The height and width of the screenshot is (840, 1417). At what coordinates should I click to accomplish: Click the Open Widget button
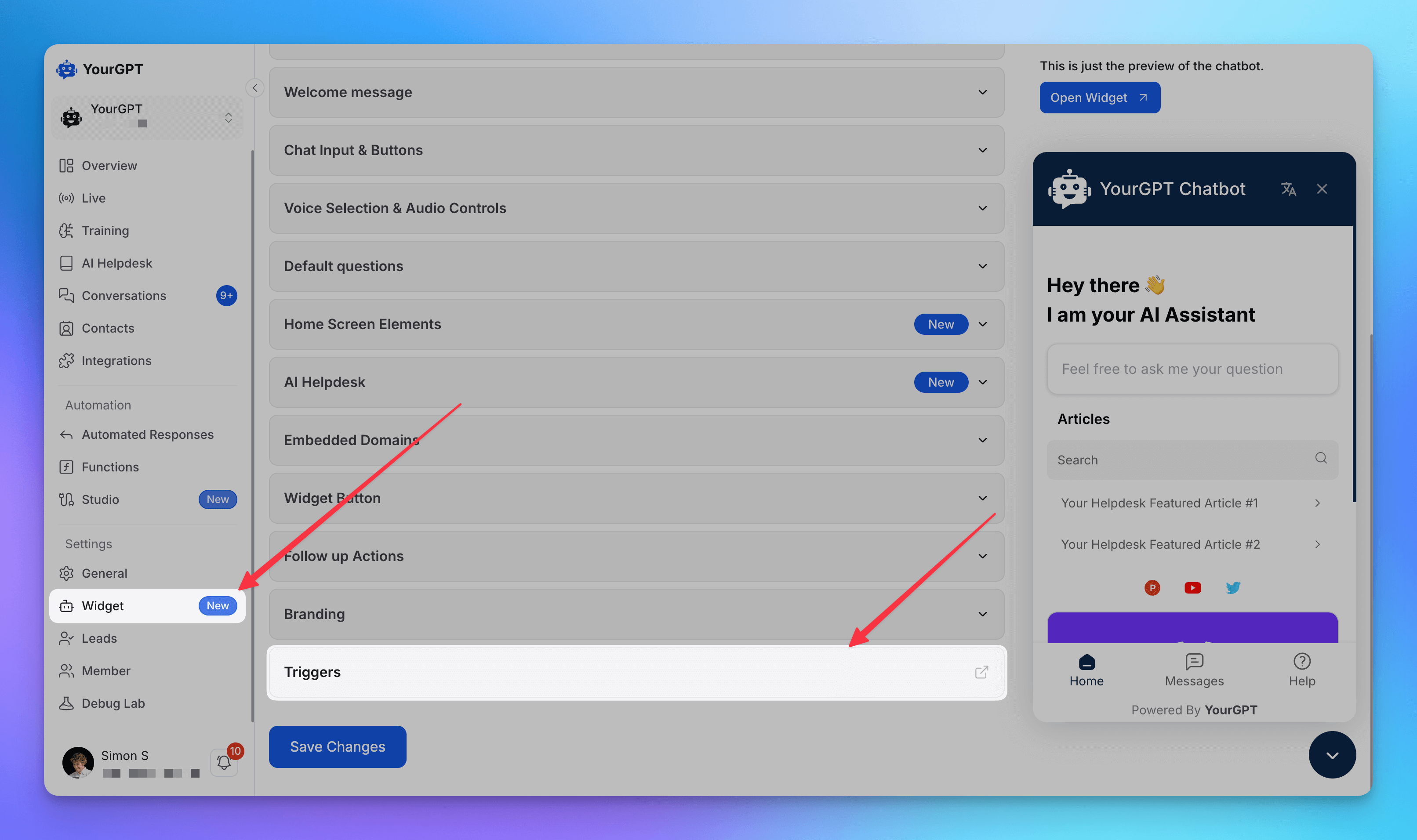pyautogui.click(x=1099, y=98)
